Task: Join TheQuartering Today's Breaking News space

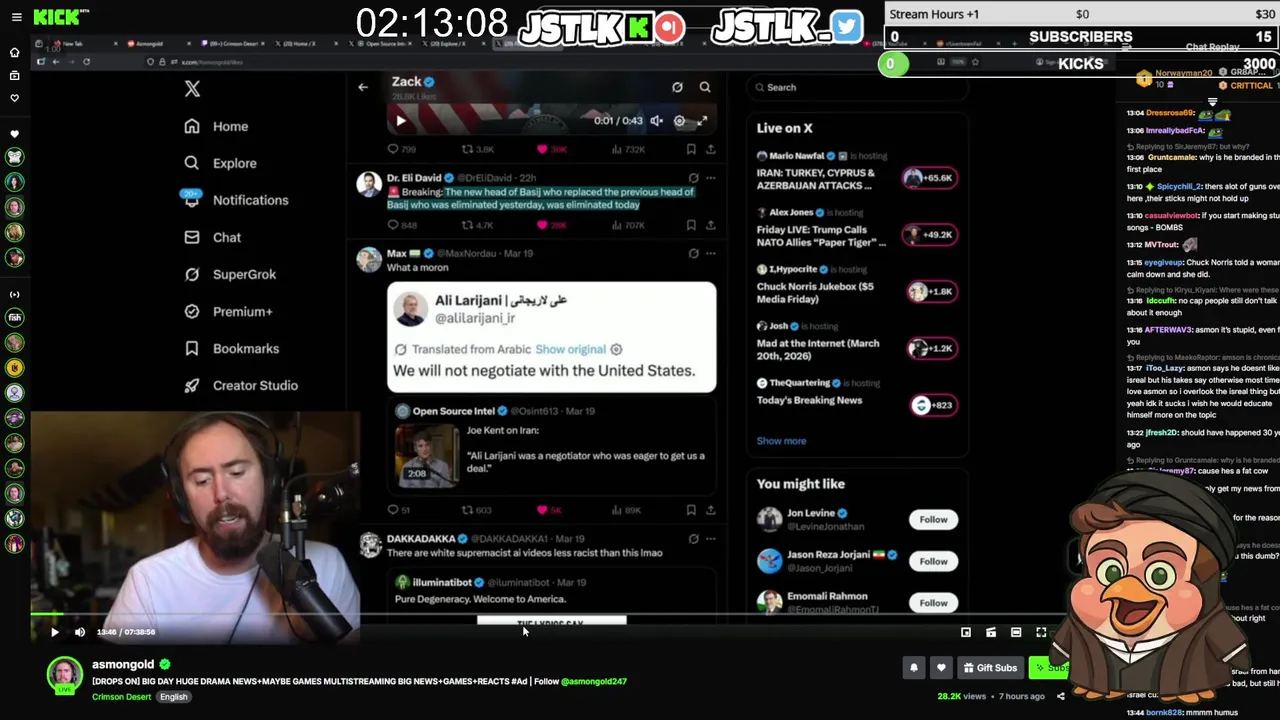Action: pyautogui.click(x=934, y=405)
